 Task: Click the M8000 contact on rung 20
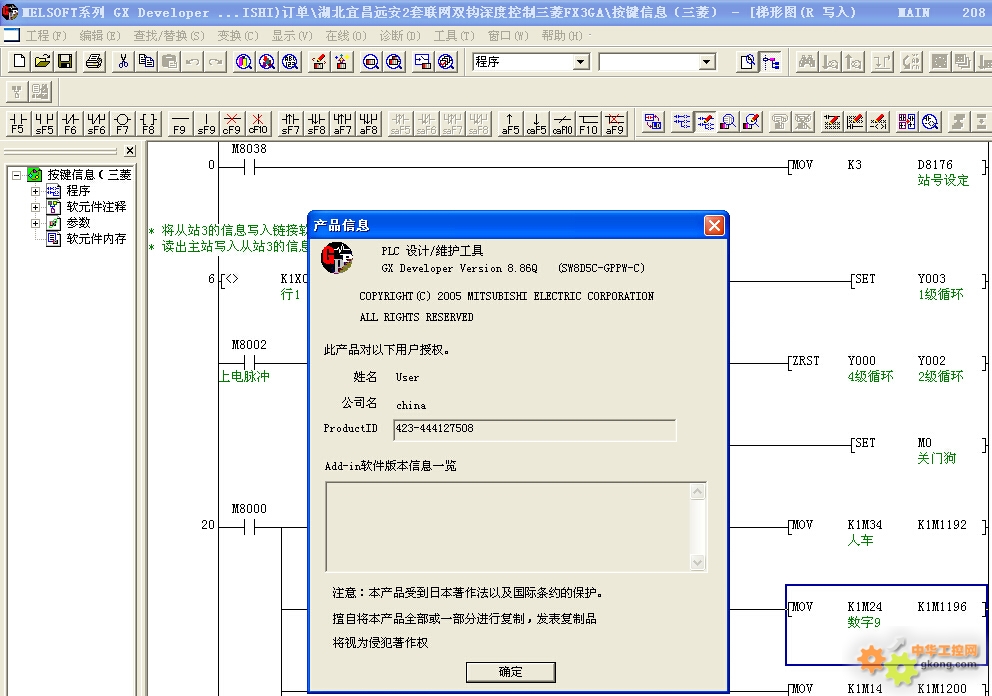[x=249, y=527]
